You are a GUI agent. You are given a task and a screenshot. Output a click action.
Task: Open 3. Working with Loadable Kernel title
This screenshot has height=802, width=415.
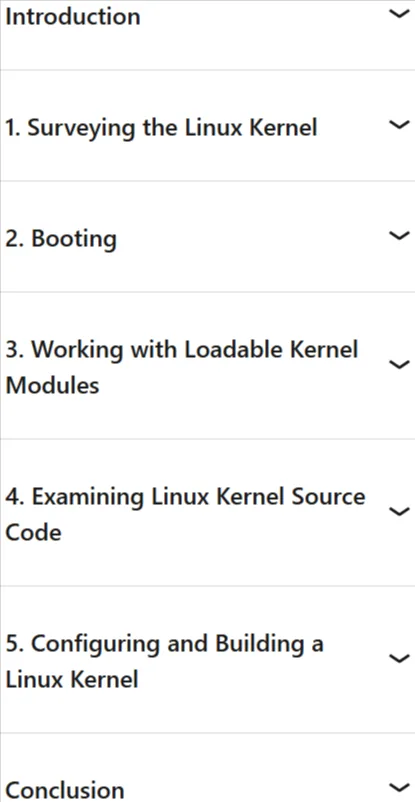click(182, 349)
